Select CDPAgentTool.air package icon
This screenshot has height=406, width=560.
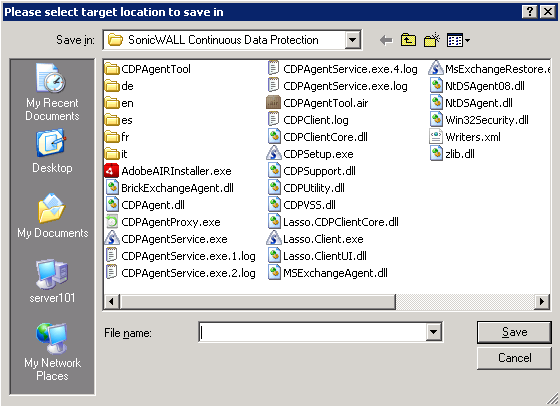[x=273, y=103]
